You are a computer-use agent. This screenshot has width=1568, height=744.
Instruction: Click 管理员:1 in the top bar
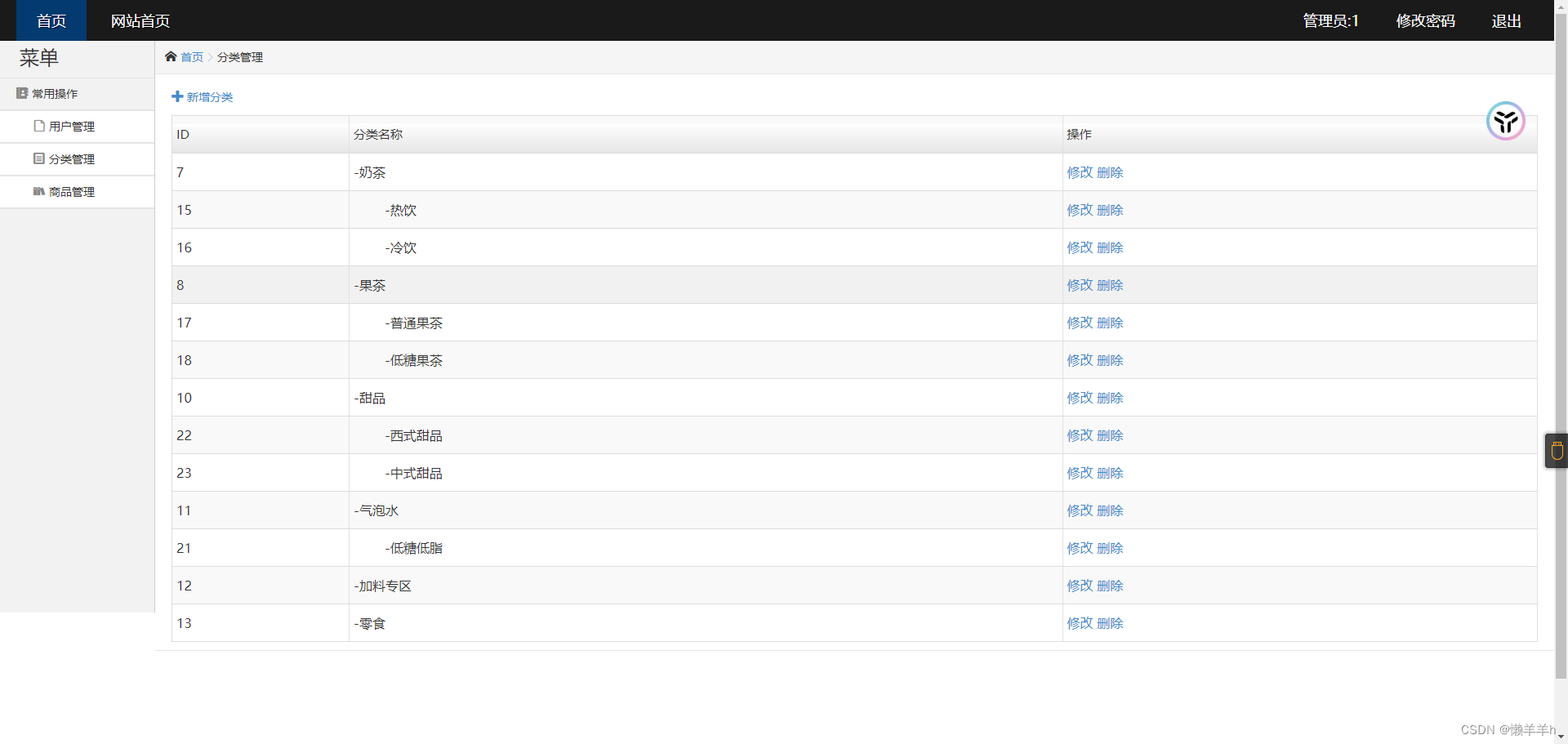click(1330, 20)
